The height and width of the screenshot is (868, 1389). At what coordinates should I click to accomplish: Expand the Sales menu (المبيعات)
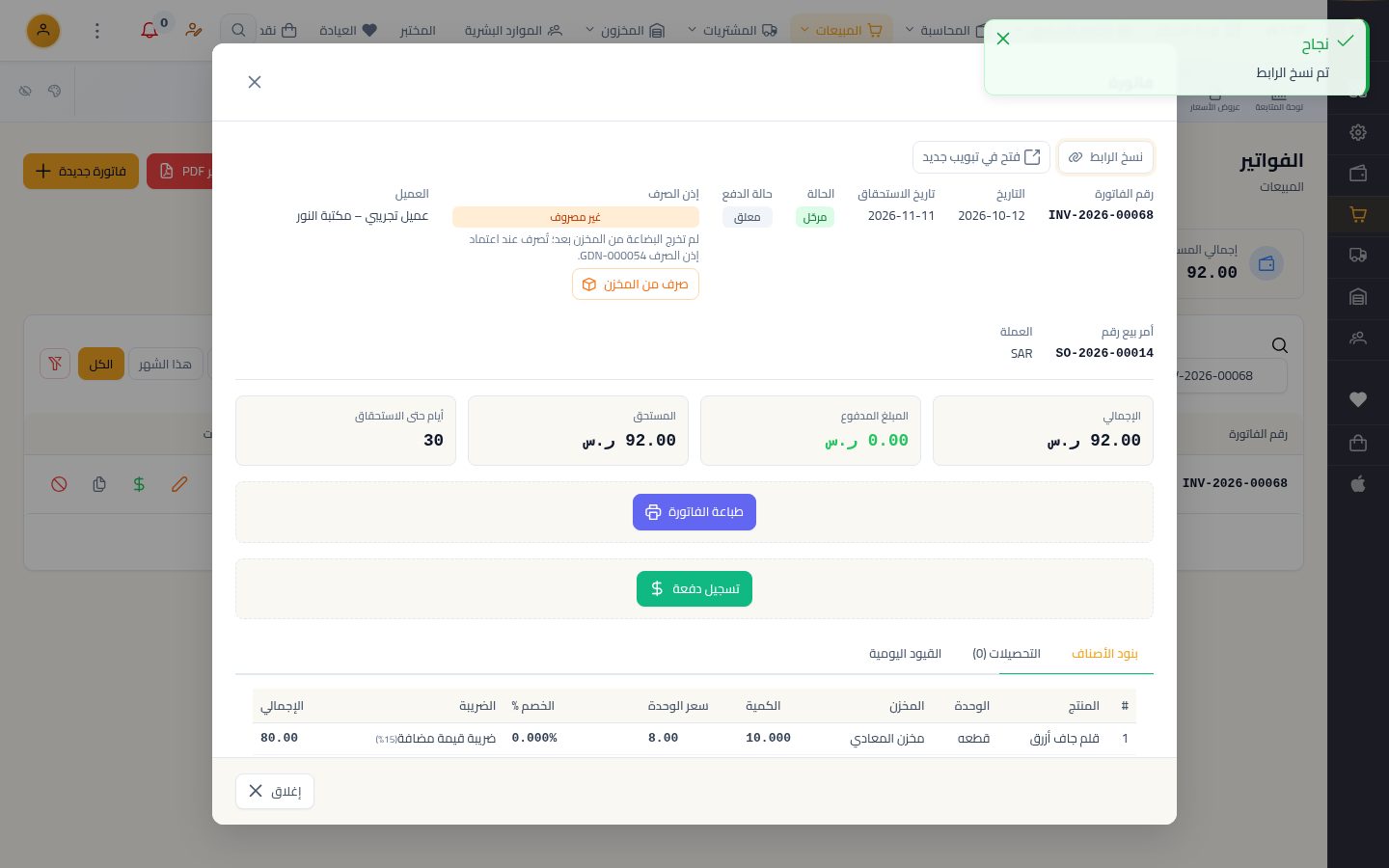(841, 31)
